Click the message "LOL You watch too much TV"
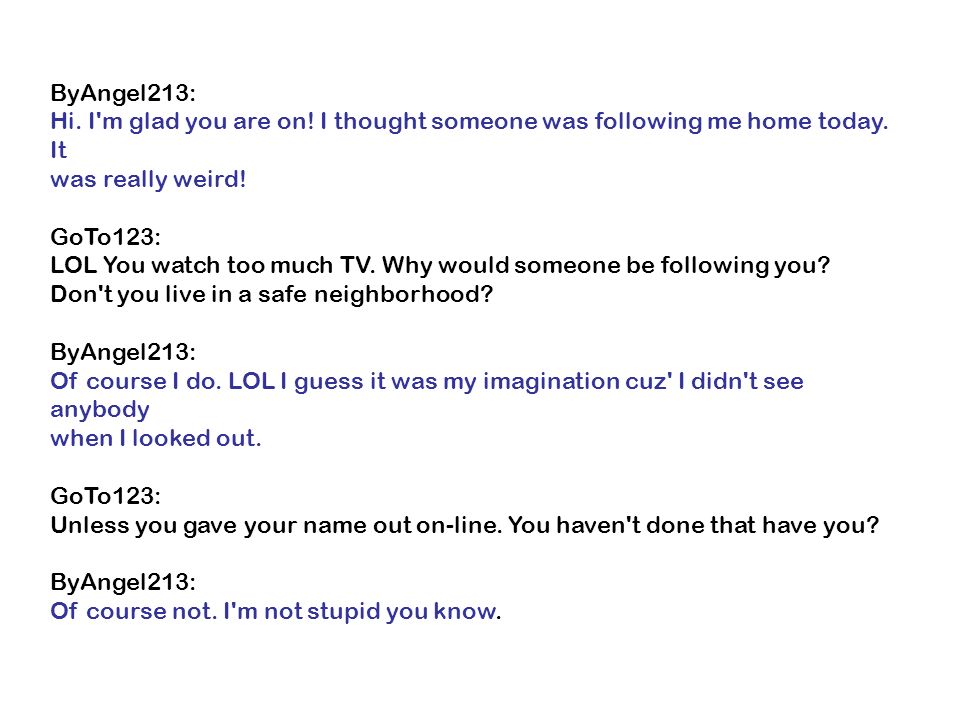 pos(440,266)
